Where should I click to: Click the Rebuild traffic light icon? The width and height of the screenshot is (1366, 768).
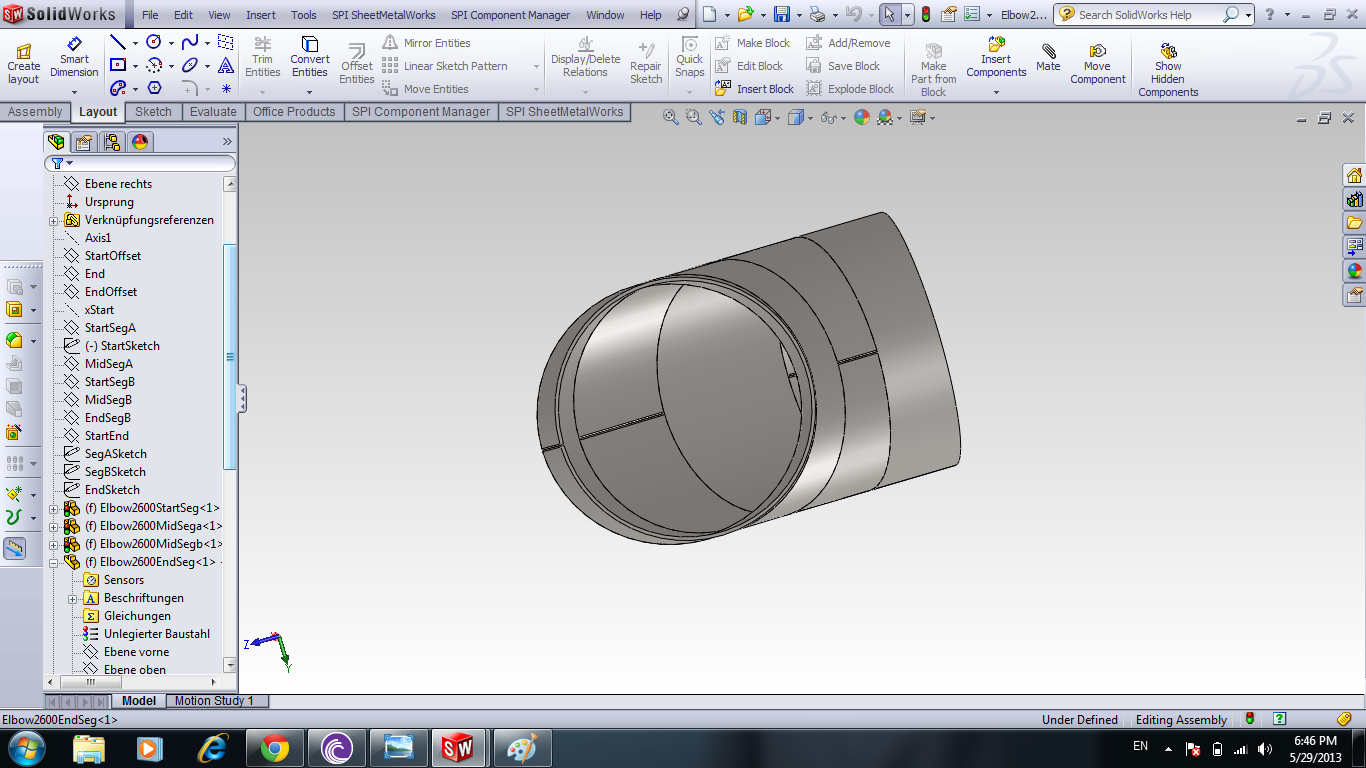[x=925, y=15]
